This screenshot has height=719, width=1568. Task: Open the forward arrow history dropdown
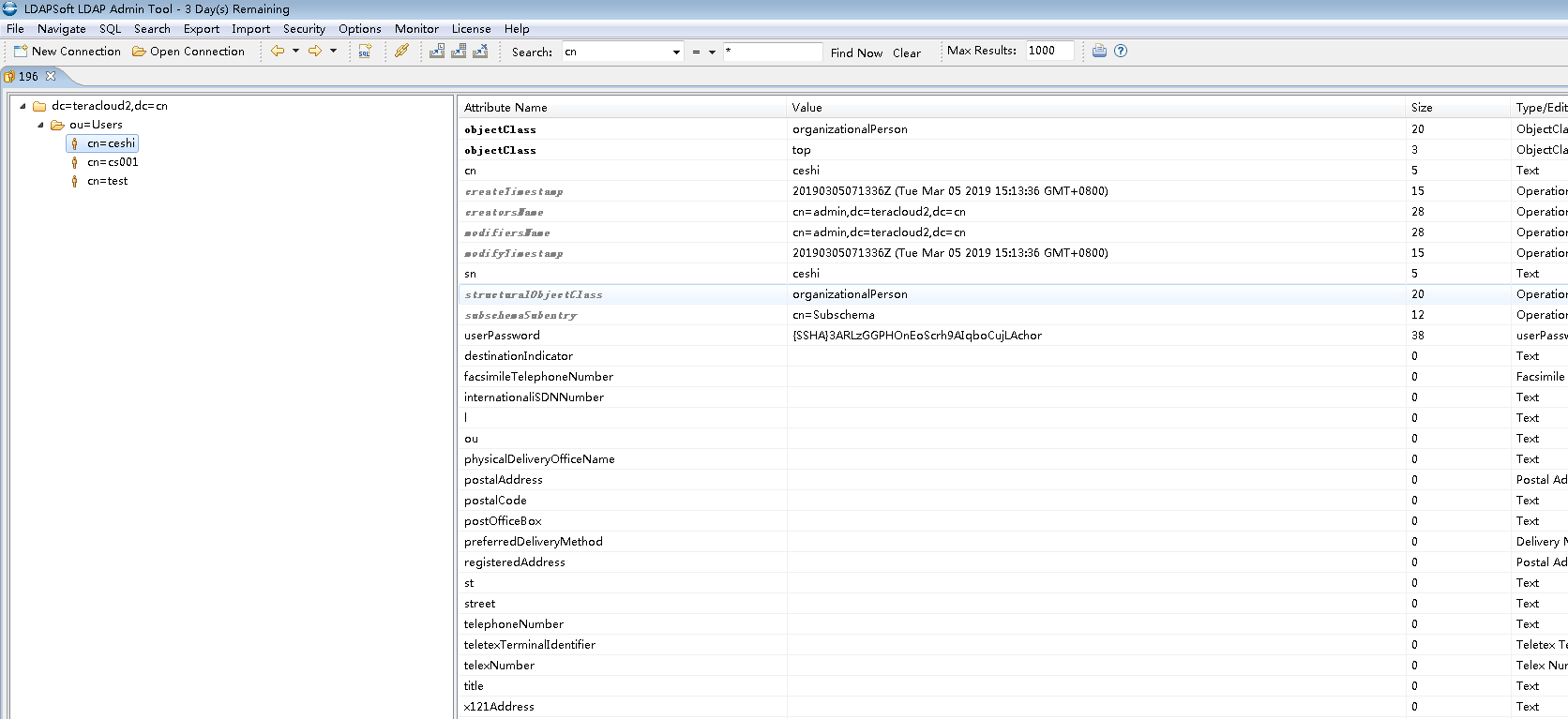(x=333, y=52)
